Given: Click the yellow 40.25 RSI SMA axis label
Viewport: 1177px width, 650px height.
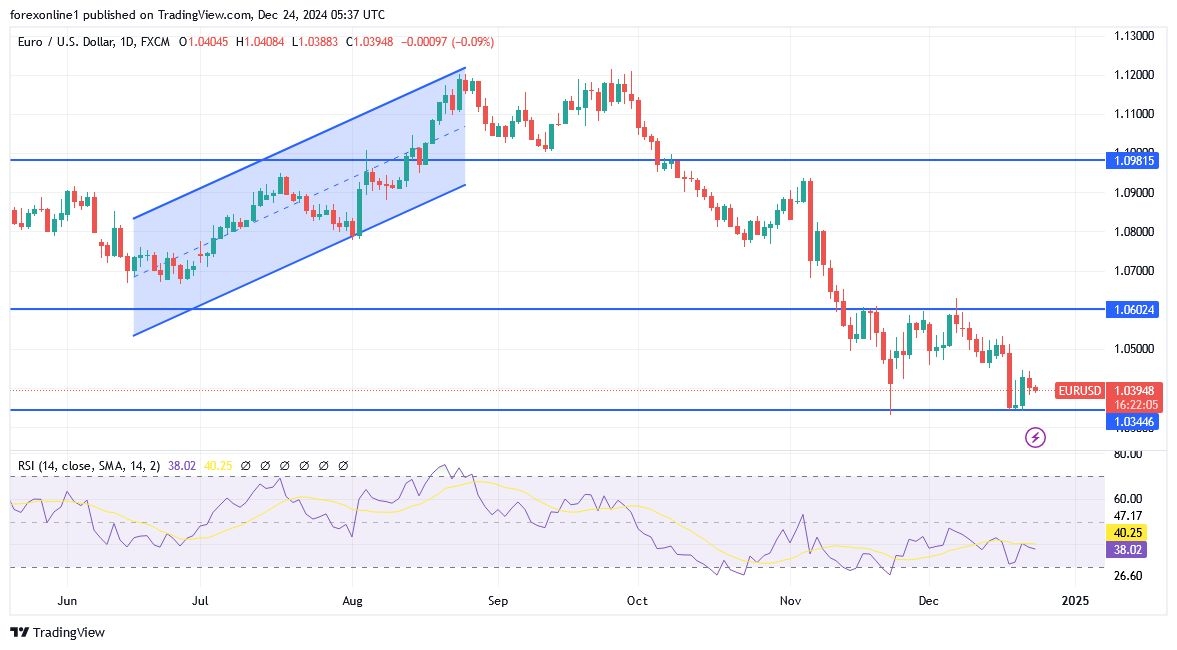Looking at the screenshot, I should (x=1126, y=533).
